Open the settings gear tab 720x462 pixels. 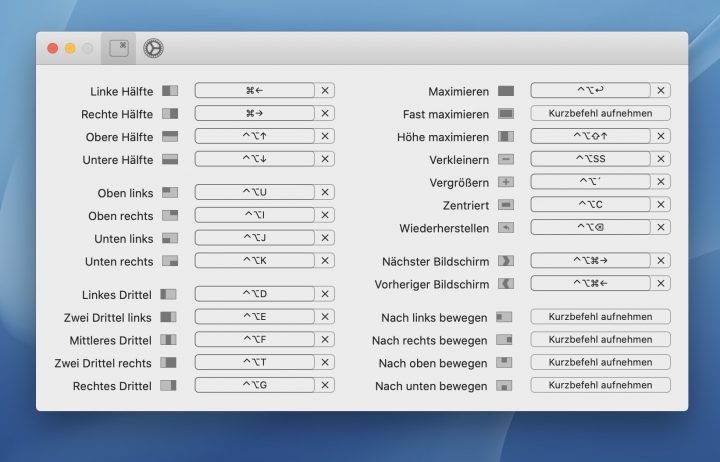[152, 47]
